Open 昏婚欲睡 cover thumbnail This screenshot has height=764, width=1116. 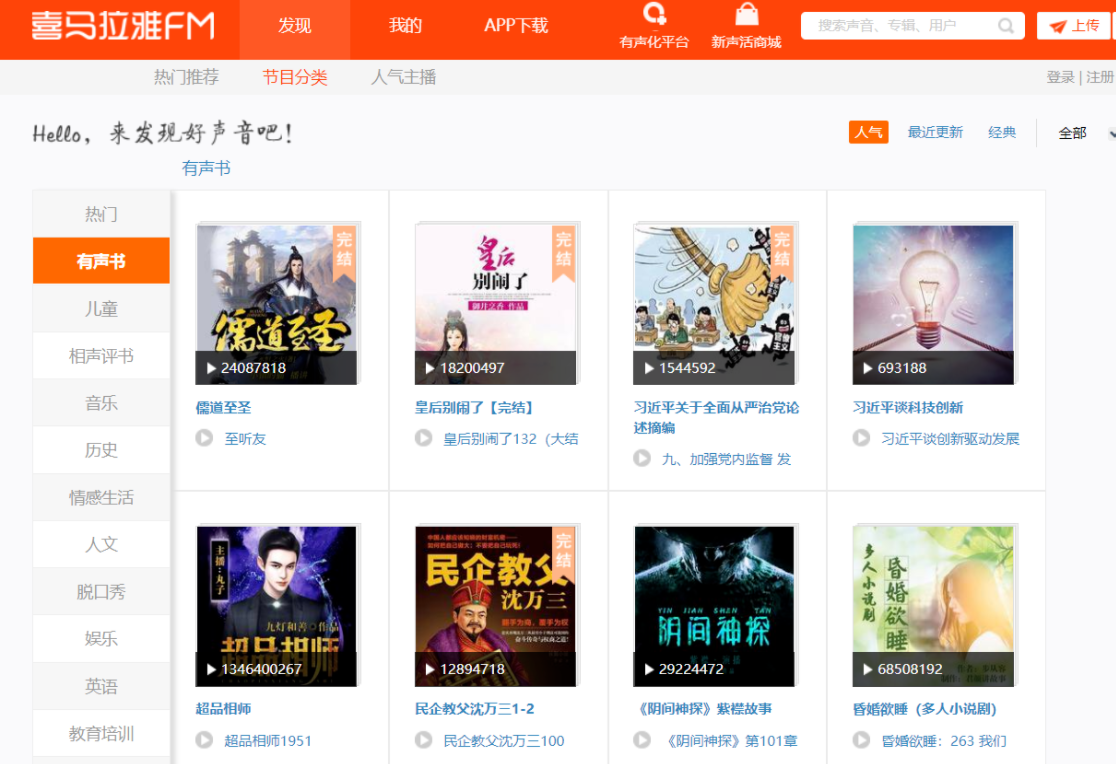pyautogui.click(x=933, y=607)
